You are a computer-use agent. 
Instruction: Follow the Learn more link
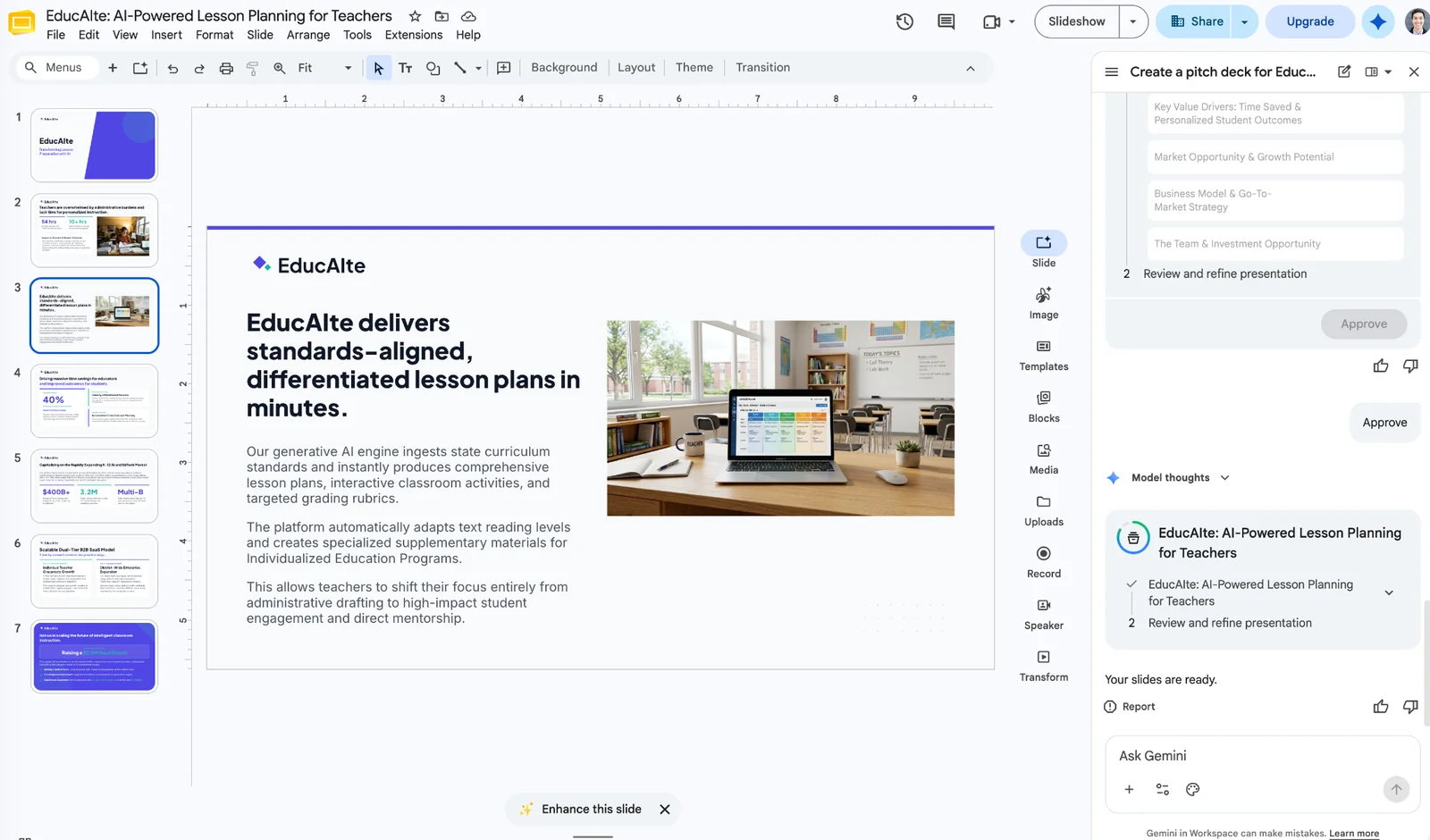click(x=1354, y=834)
